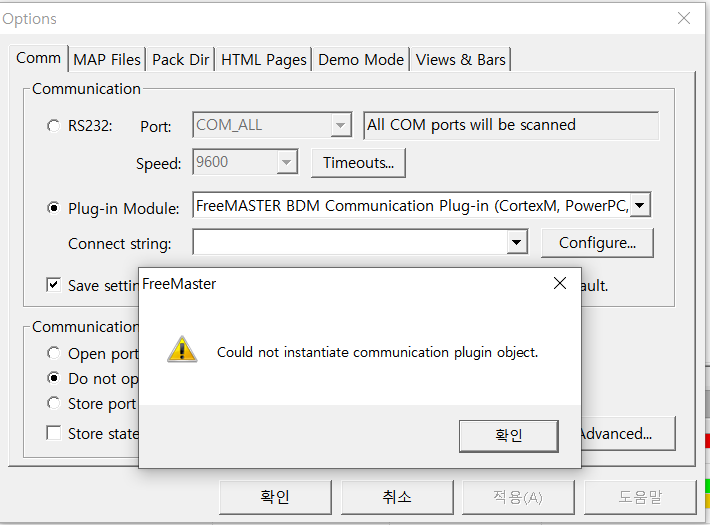
Task: Cancel the Options dialog with 취소
Action: click(397, 497)
